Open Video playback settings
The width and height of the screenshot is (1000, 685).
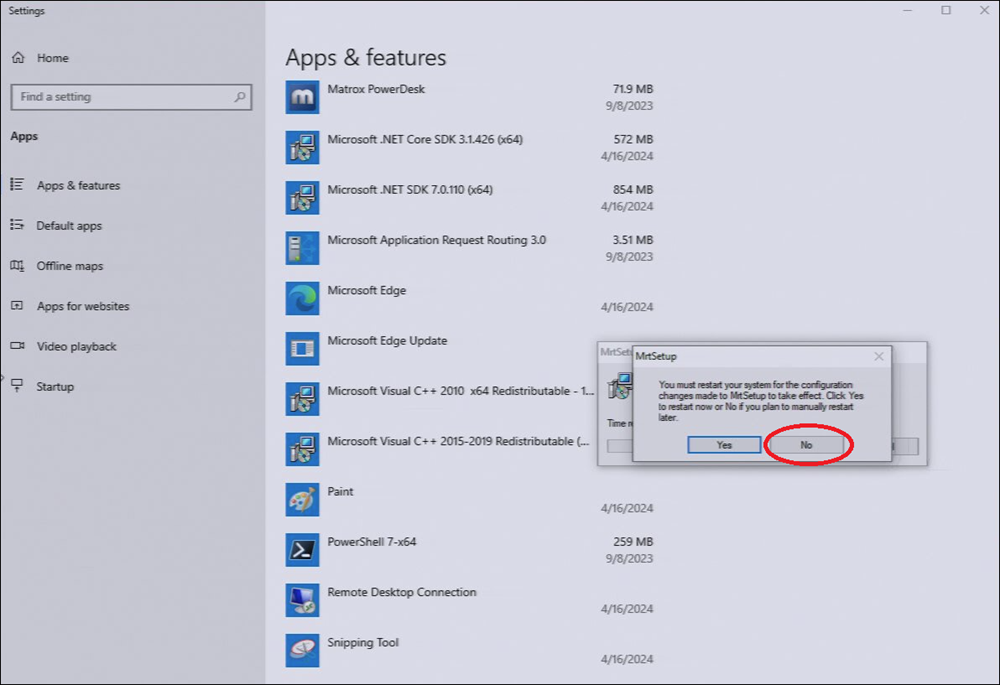(76, 346)
